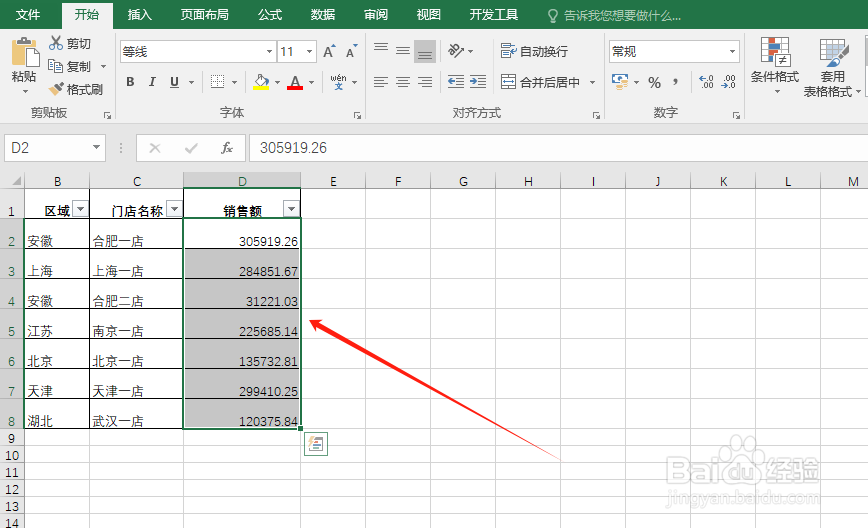The image size is (868, 528).
Task: Expand the number format dropdown 常规
Action: pos(732,51)
